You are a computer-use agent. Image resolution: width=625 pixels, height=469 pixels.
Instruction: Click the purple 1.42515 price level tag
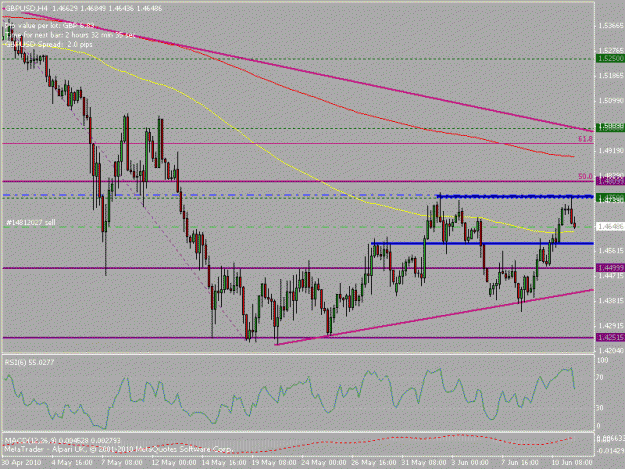(x=610, y=338)
